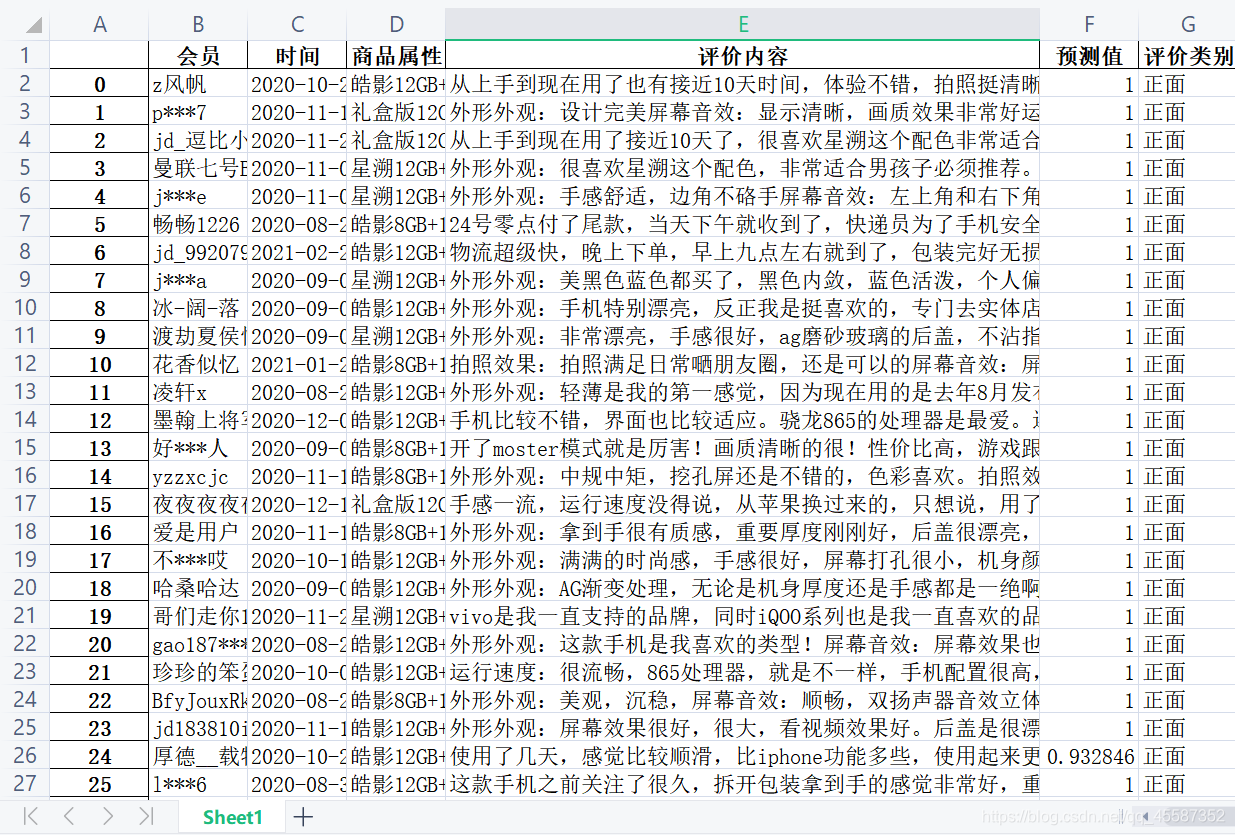
Task: Select the member cell 冰-阔-落
Action: pyautogui.click(x=198, y=308)
